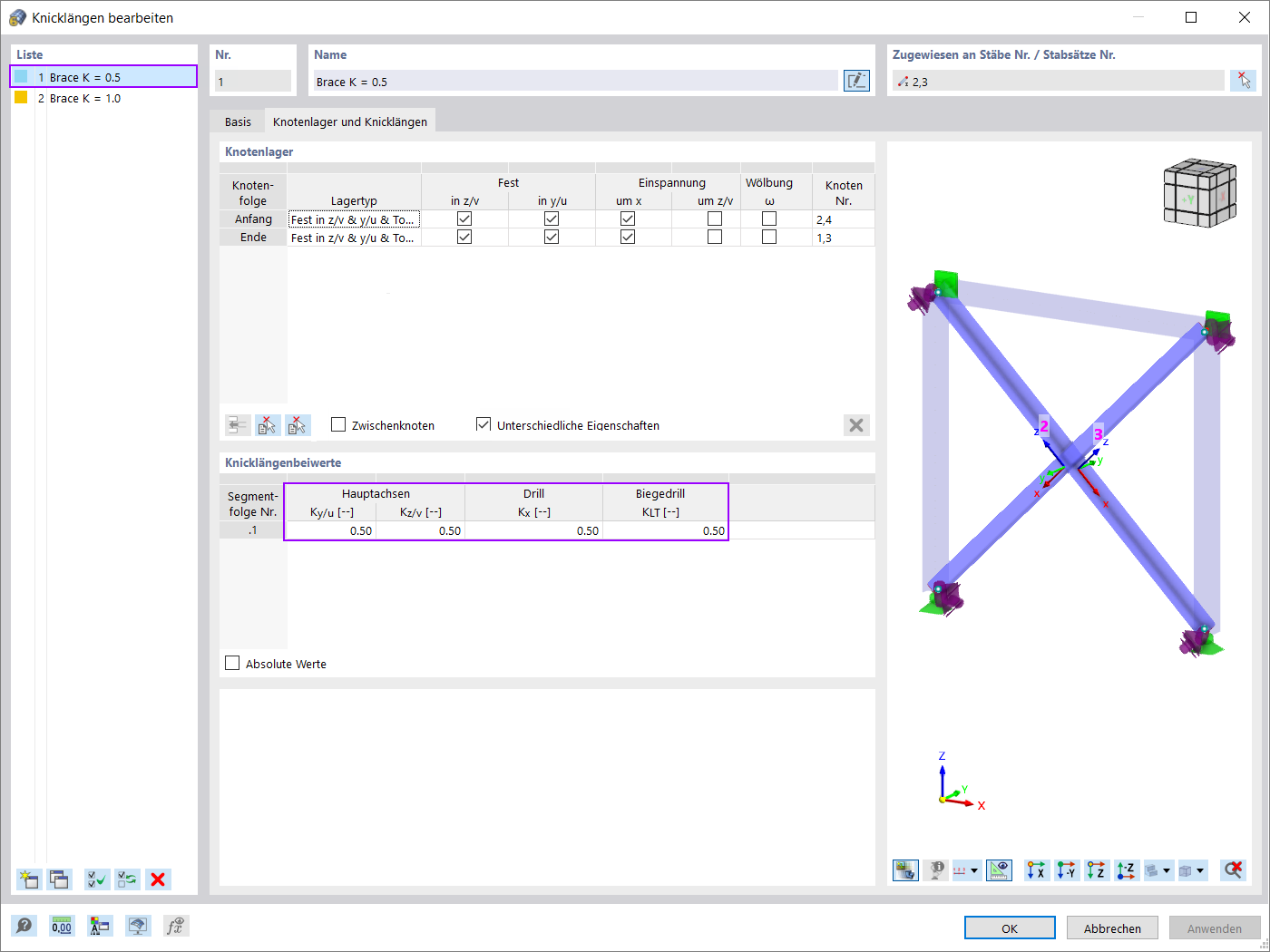Open Anfang row Lagertyp combo box
This screenshot has width=1270, height=952.
354,219
